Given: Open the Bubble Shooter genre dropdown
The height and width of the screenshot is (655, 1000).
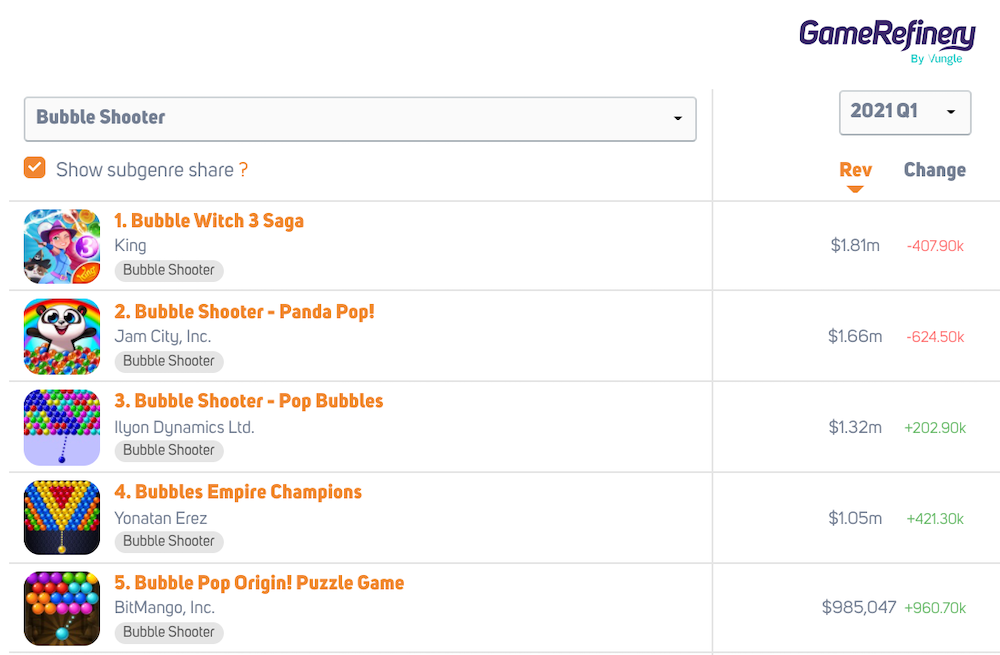Looking at the screenshot, I should coord(360,118).
